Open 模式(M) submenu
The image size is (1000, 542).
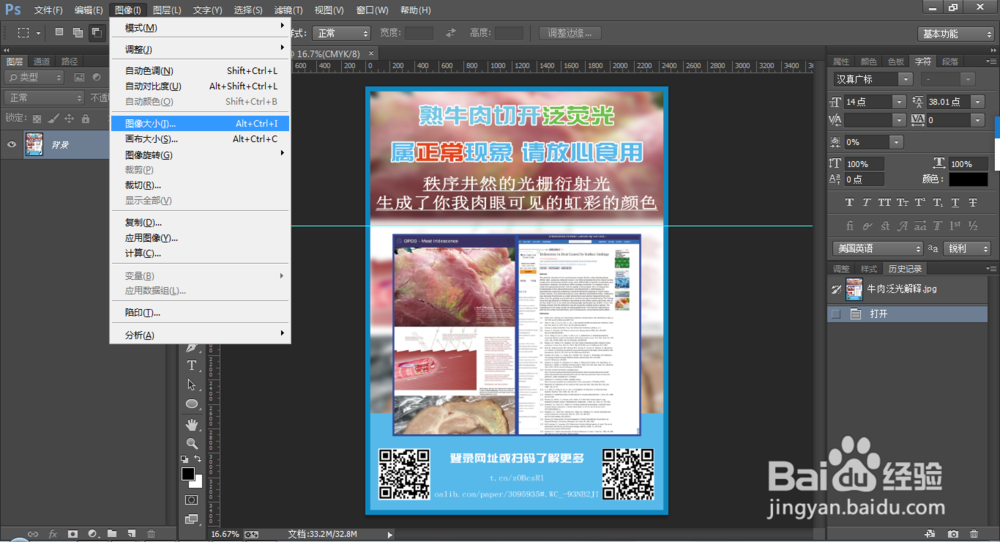click(200, 27)
